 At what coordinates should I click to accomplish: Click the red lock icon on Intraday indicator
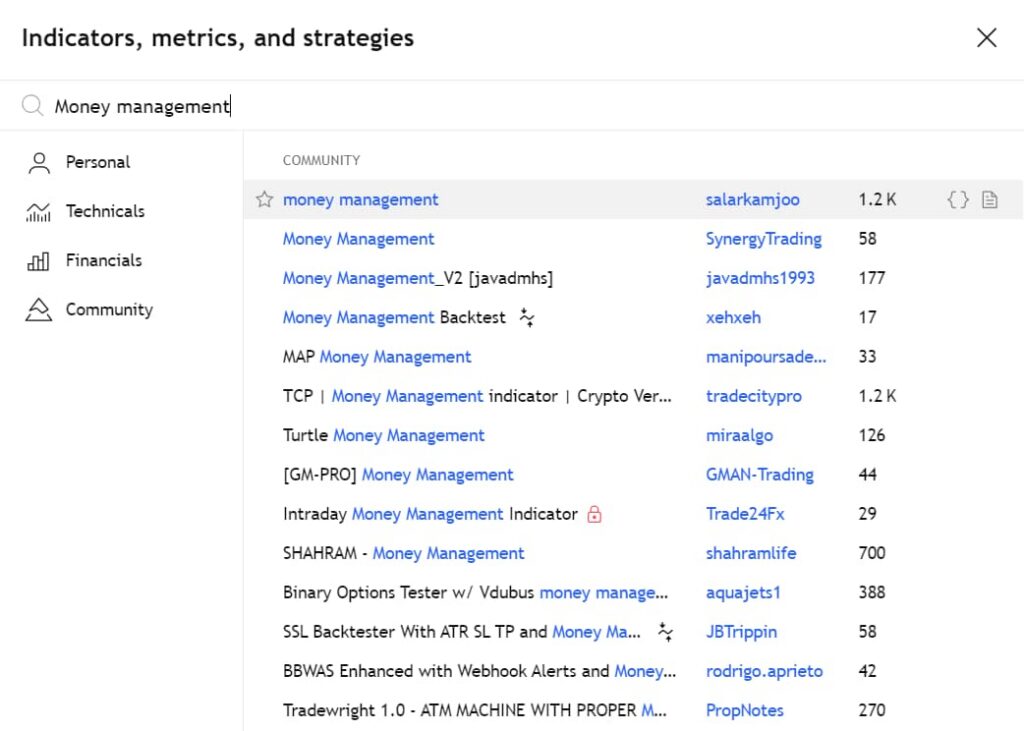point(594,515)
